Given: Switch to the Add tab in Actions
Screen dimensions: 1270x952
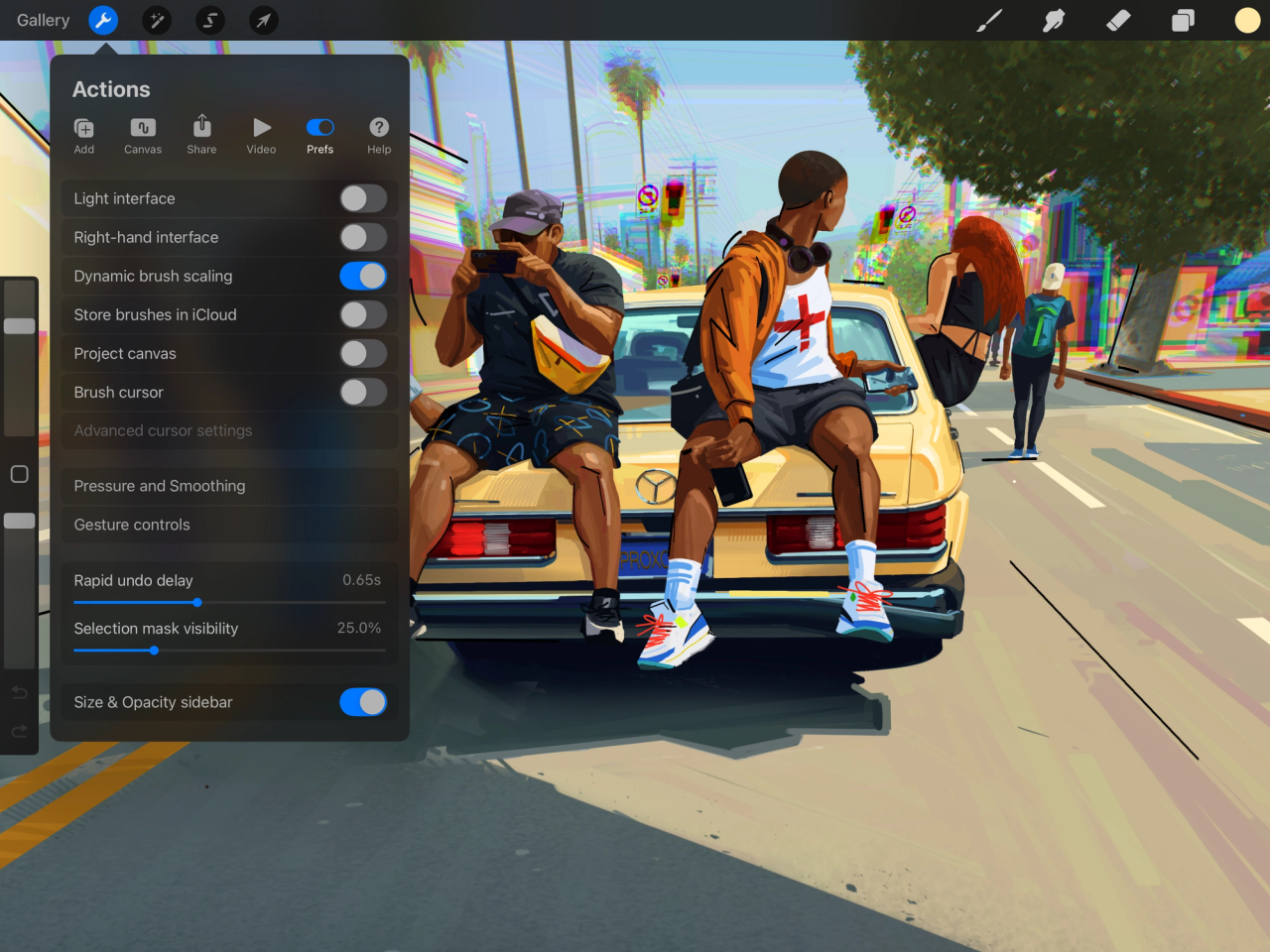Looking at the screenshot, I should 83,134.
